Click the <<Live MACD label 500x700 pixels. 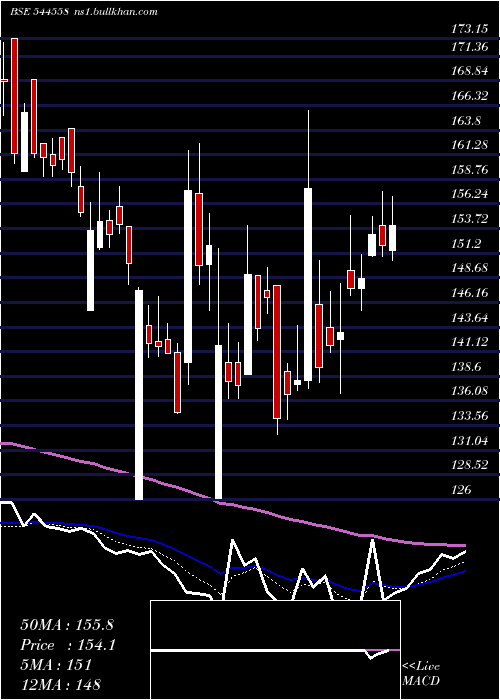(x=421, y=674)
